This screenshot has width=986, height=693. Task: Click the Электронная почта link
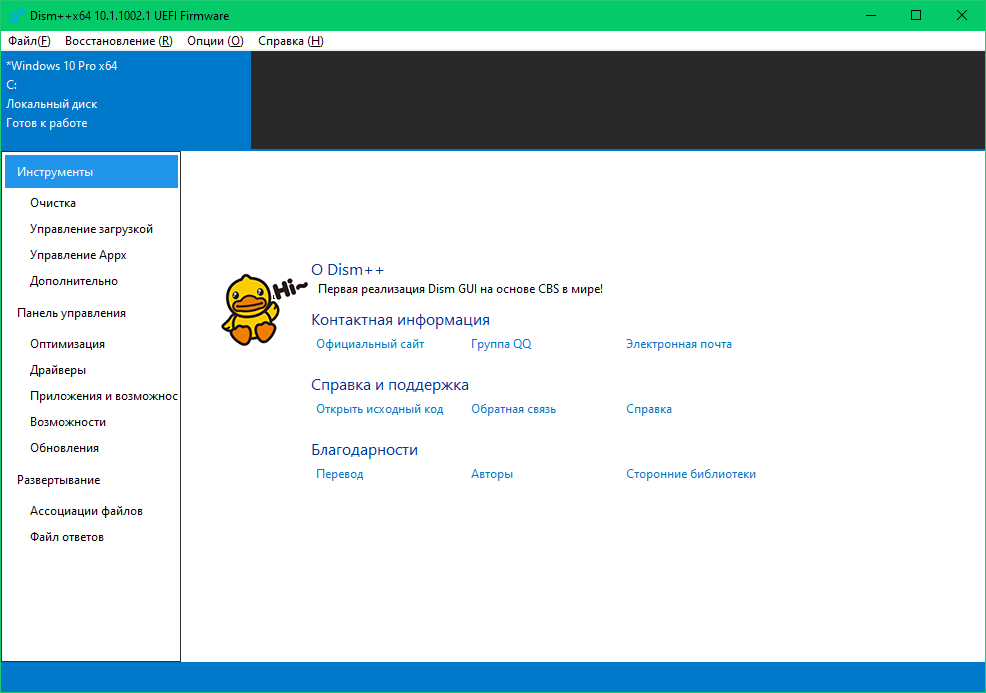pyautogui.click(x=679, y=344)
